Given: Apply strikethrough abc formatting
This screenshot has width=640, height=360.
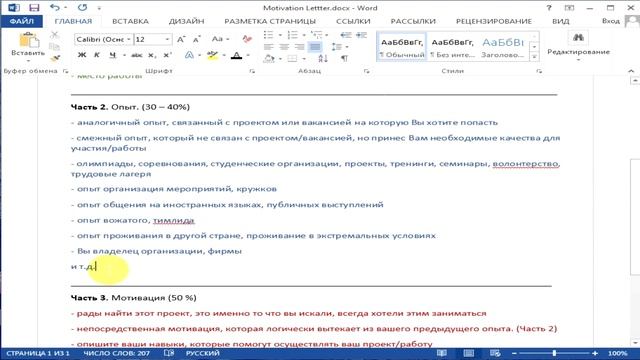Looking at the screenshot, I should (x=136, y=56).
